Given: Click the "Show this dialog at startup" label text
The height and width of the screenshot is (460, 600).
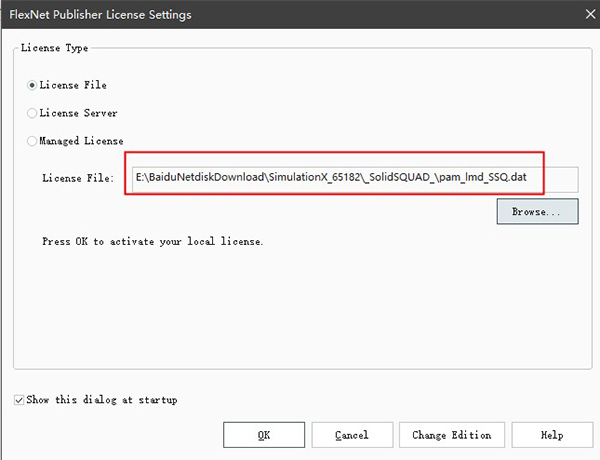Looking at the screenshot, I should click(103, 400).
